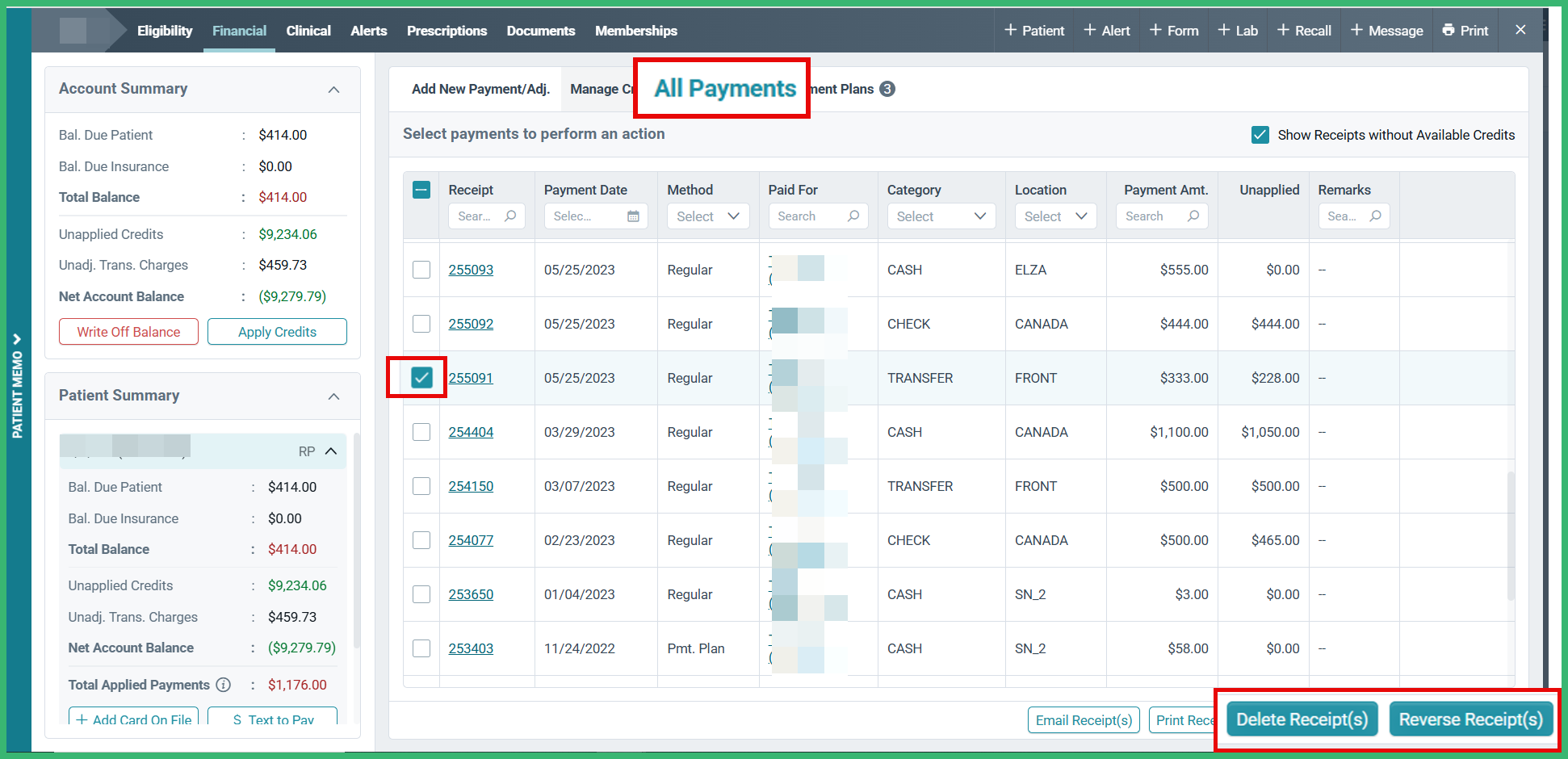Open the Add Form toolbar icon

[x=1174, y=30]
